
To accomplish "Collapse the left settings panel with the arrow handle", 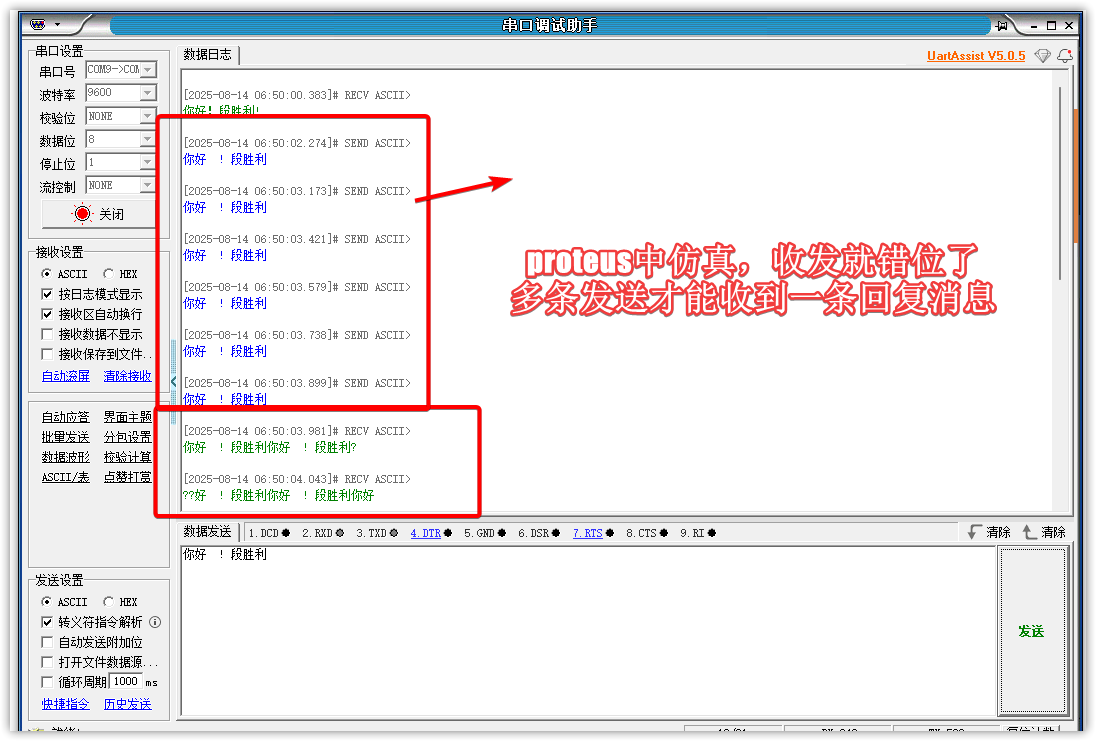I will pos(173,382).
